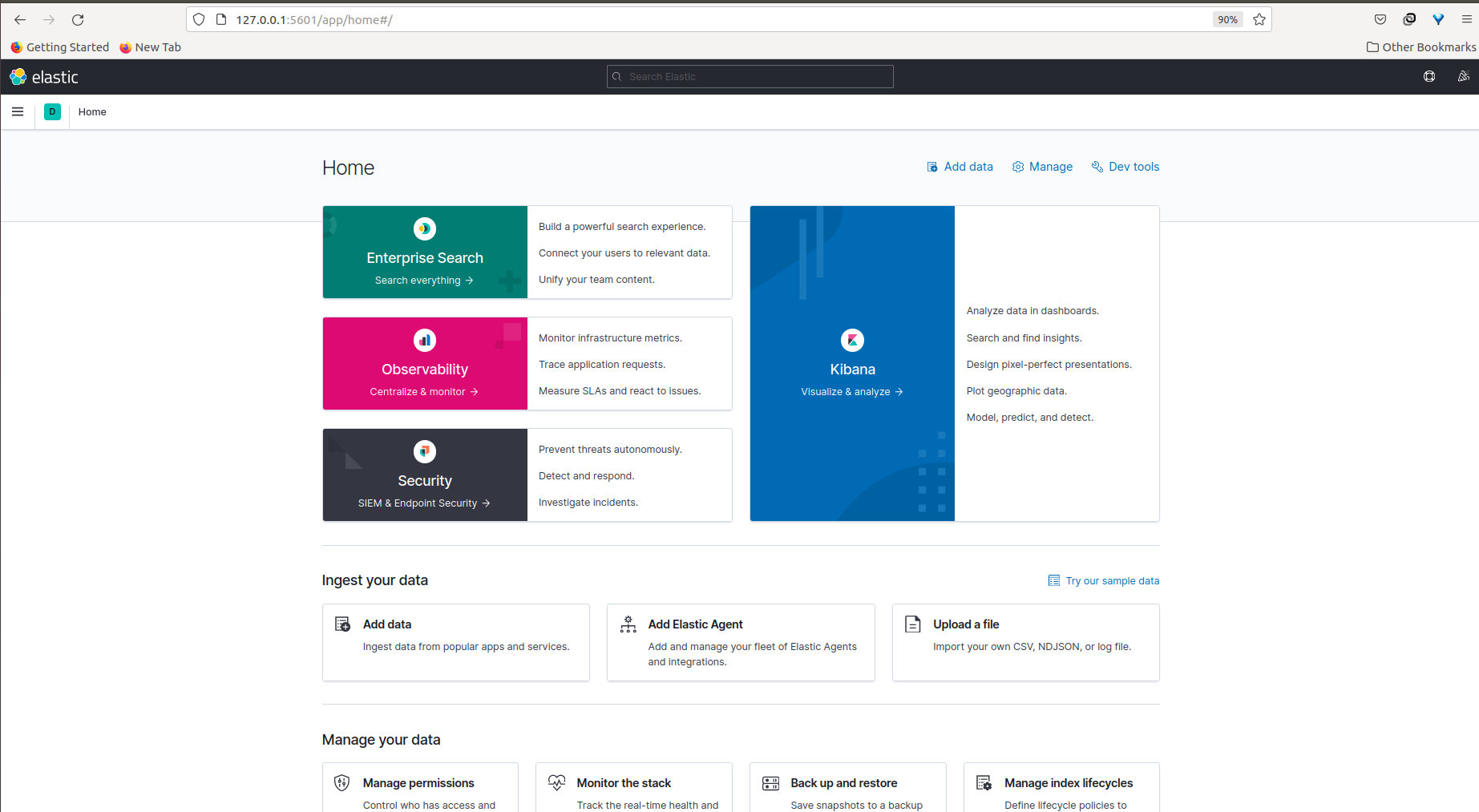Click 'Build a powerful search experience.' text

[x=622, y=227]
